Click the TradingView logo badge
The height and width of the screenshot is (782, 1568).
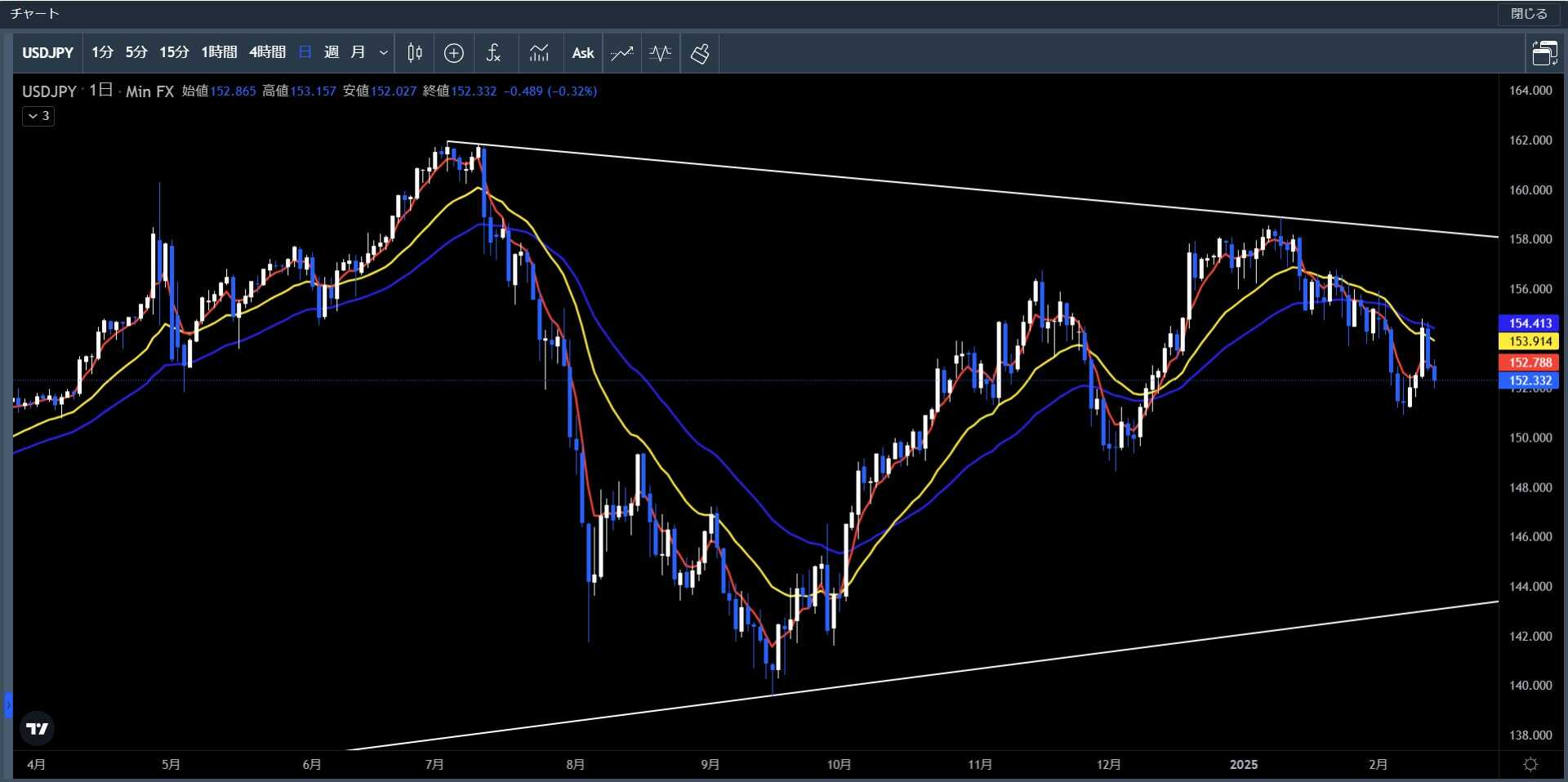tap(37, 728)
